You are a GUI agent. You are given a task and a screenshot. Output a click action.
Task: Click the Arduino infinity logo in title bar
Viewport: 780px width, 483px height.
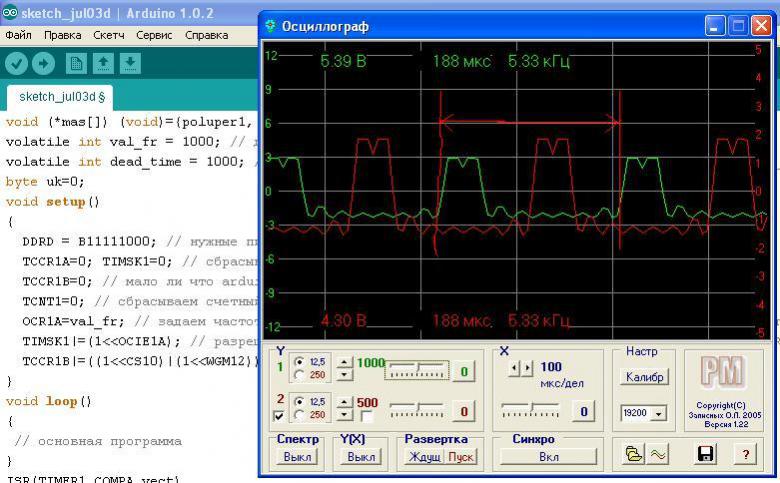10,12
